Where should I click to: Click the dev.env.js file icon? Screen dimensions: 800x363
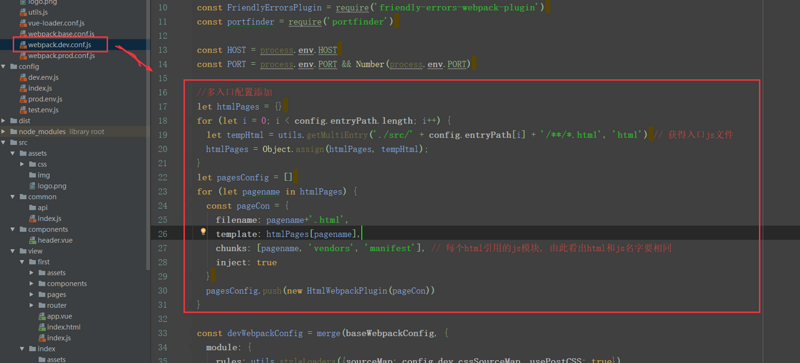[x=23, y=78]
